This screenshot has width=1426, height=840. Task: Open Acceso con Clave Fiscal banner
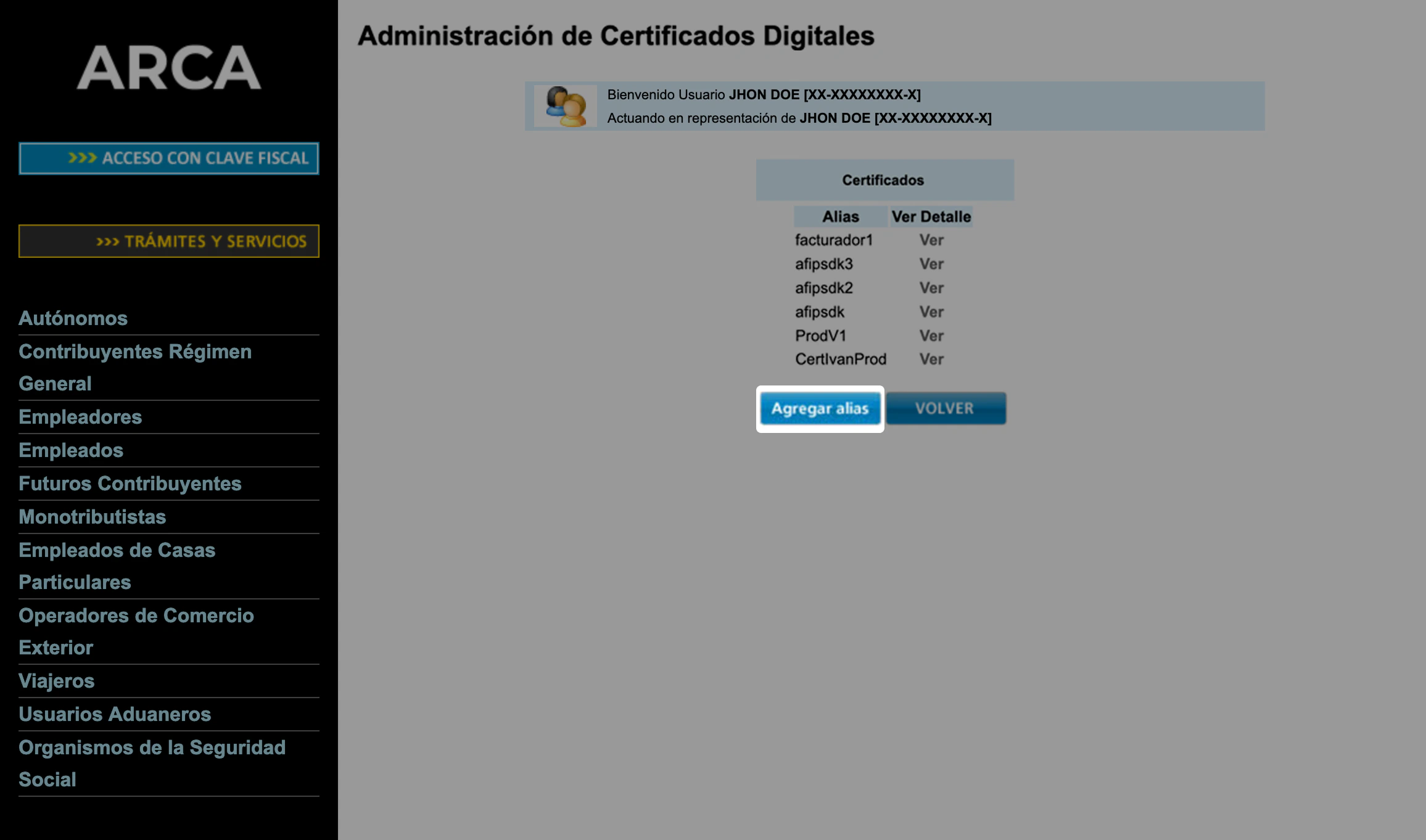[168, 159]
